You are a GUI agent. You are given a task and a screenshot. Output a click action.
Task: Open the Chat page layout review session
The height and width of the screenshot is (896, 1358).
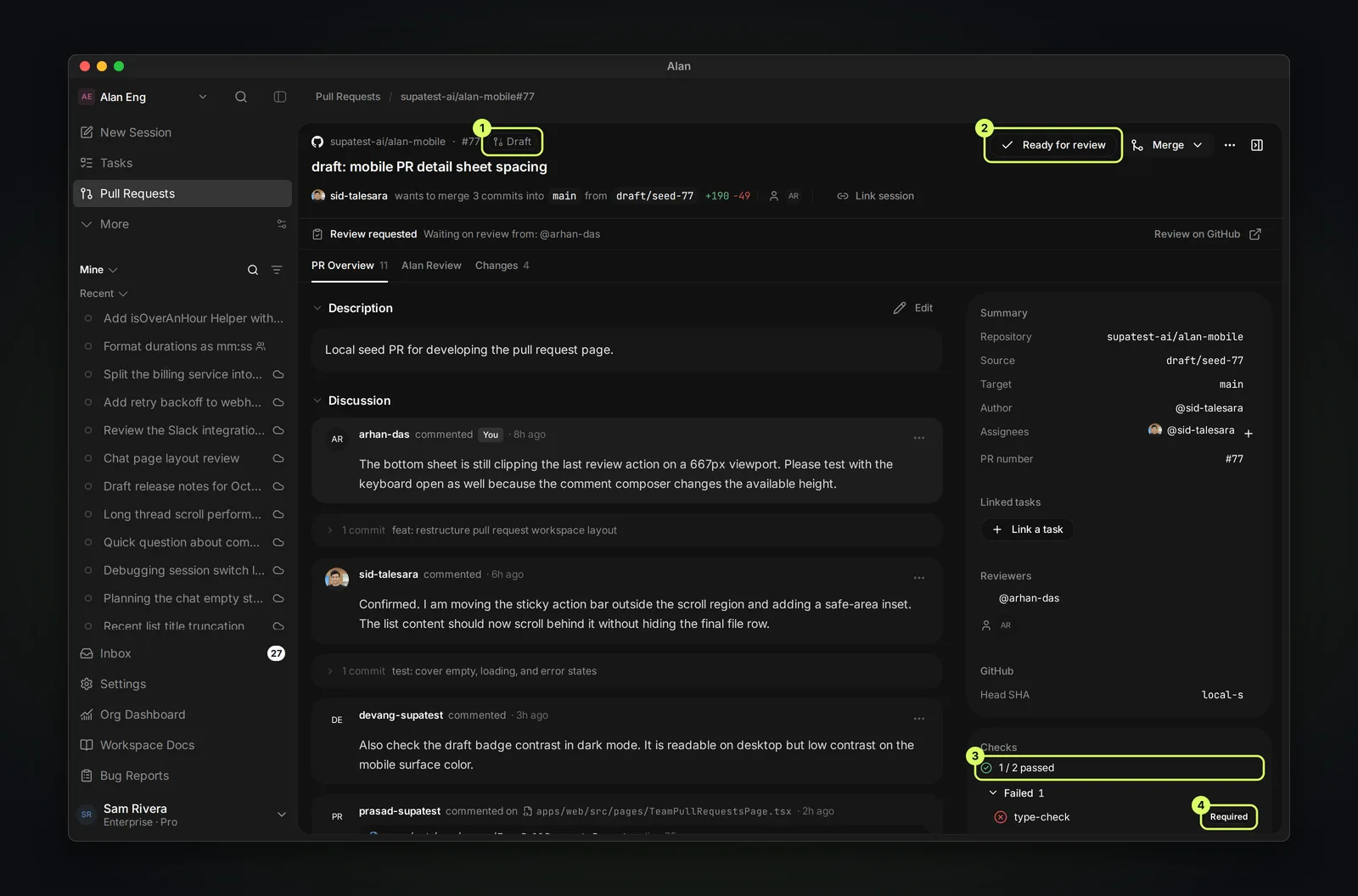click(182, 458)
